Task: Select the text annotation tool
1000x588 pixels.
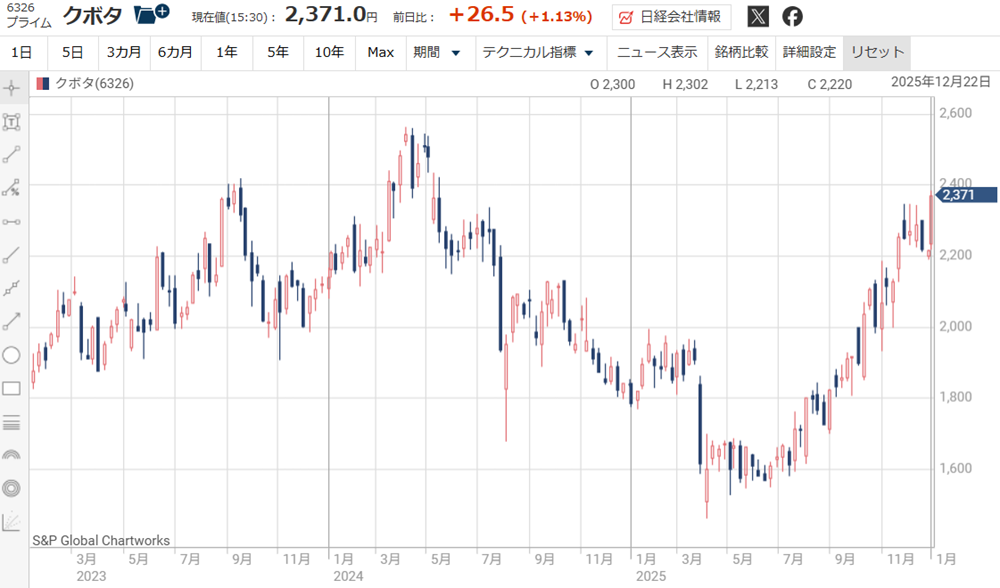Action: click(12, 122)
